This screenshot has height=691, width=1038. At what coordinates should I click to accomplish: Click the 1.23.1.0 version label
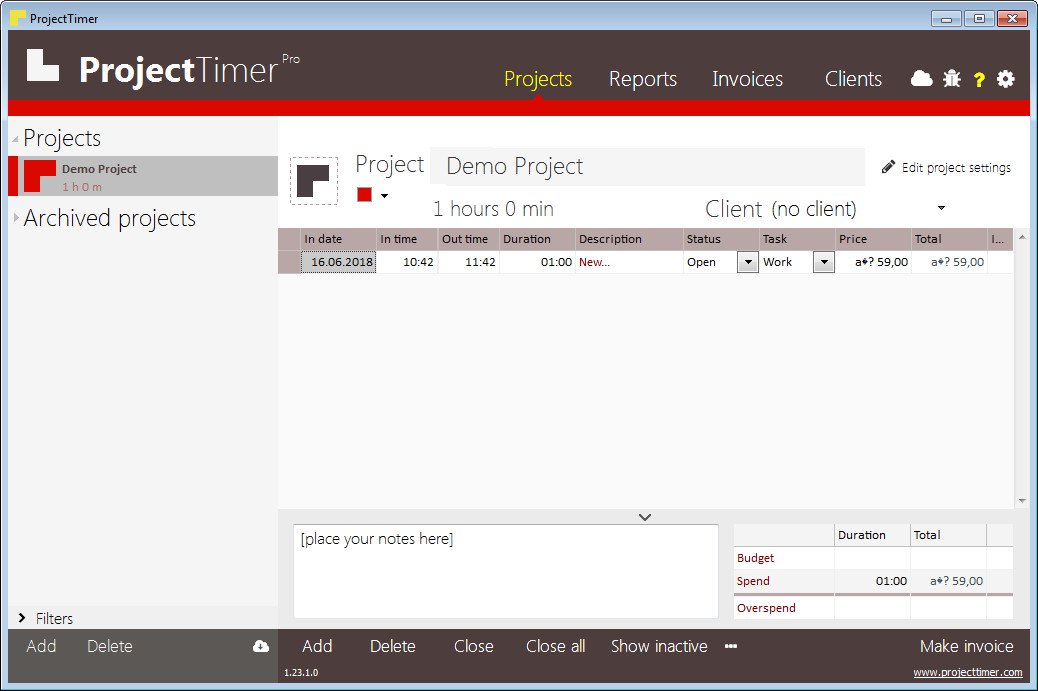301,672
